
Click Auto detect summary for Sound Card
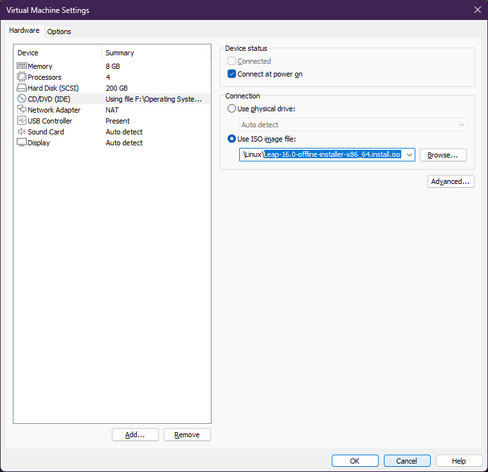pos(124,132)
